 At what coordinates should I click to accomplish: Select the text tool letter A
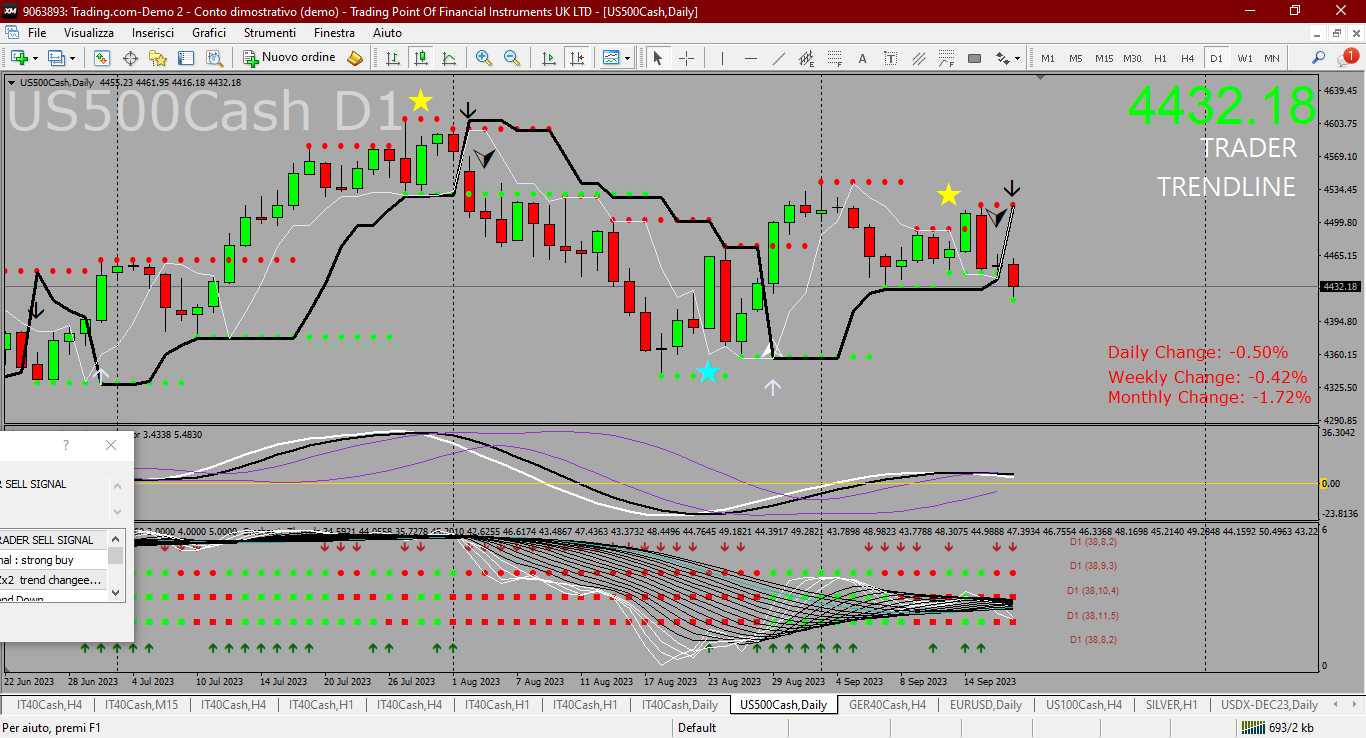(862, 58)
